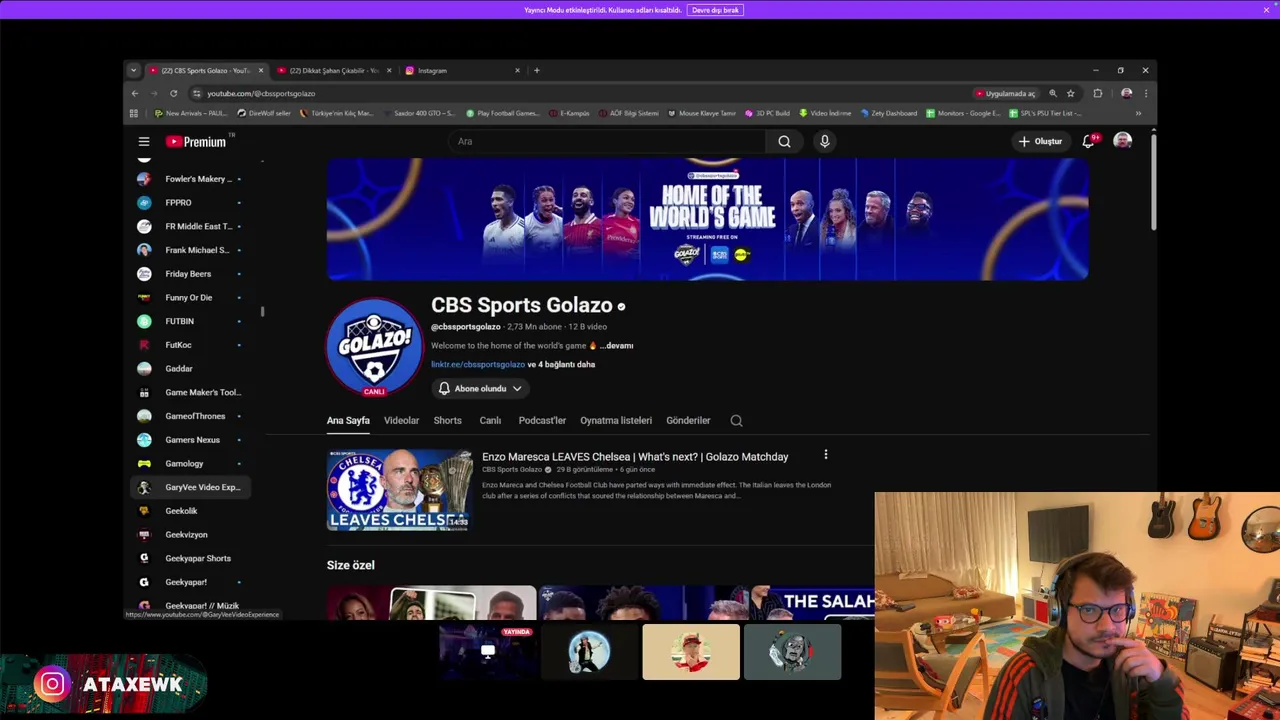1280x720 pixels.
Task: Click the YAYINDA live thumbnail in bottom strip
Action: pos(487,652)
